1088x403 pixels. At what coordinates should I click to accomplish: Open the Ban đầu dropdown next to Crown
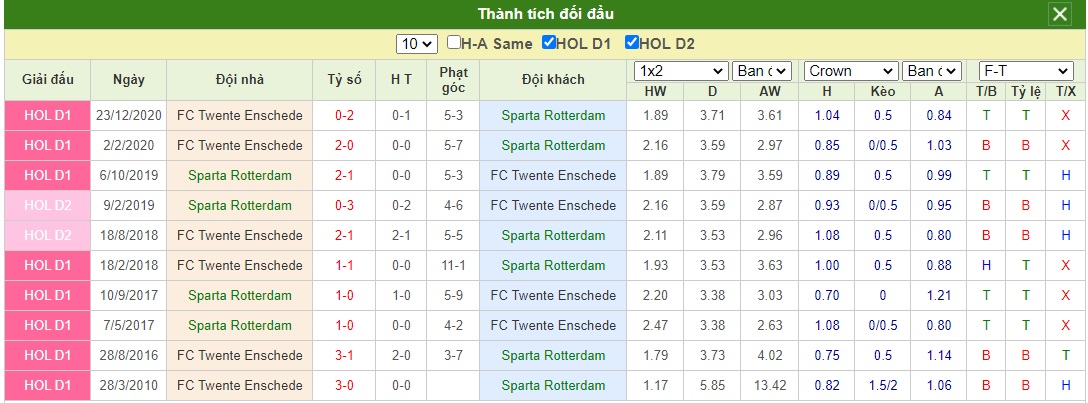click(x=932, y=71)
